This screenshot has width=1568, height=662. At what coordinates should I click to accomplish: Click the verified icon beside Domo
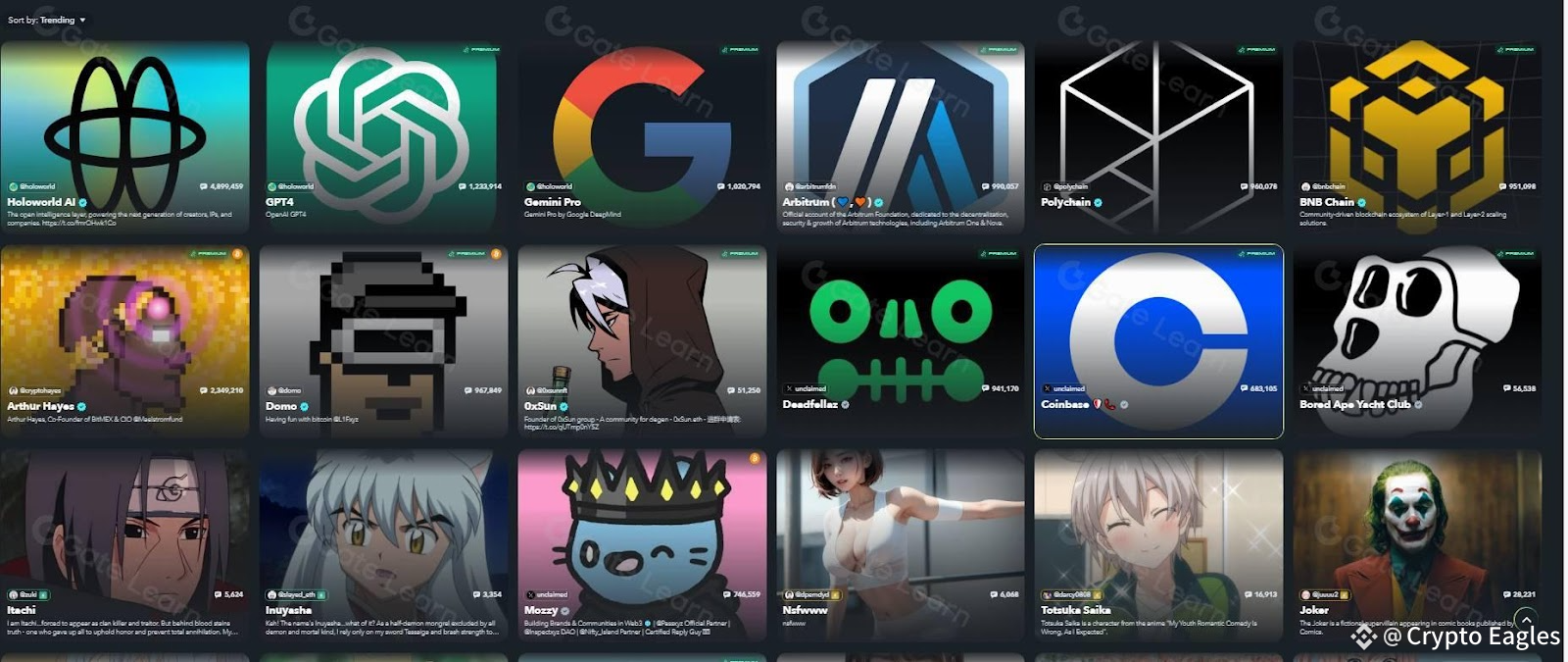click(304, 406)
